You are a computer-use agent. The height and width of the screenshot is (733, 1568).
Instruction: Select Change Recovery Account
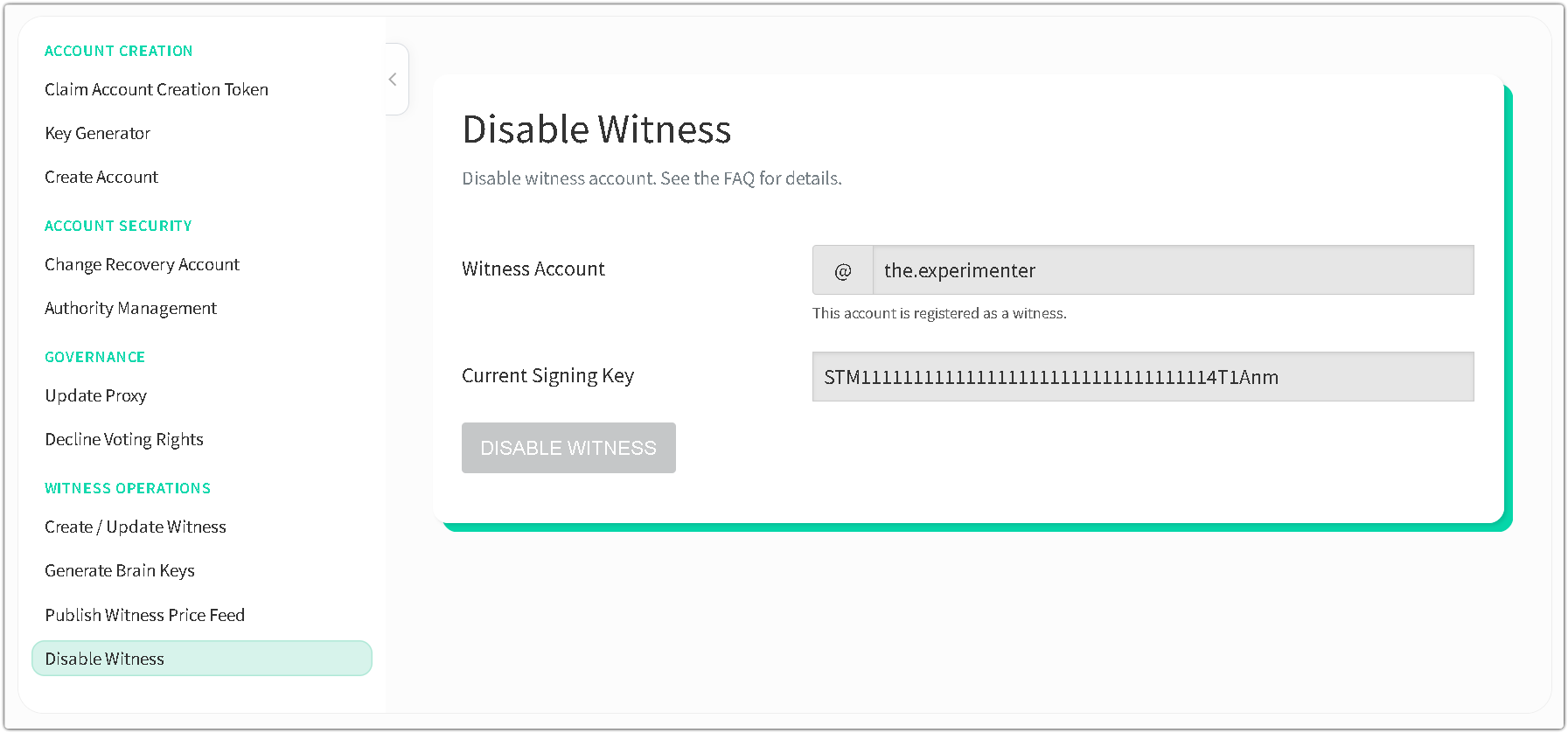(x=142, y=264)
